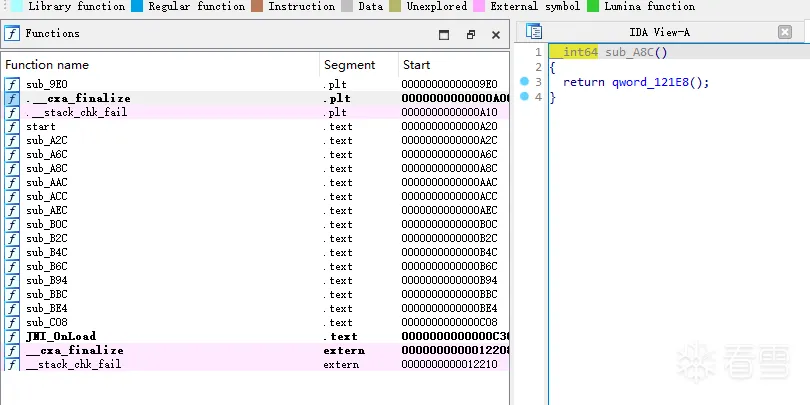Click the function icon beside sub_B6C

12,266
